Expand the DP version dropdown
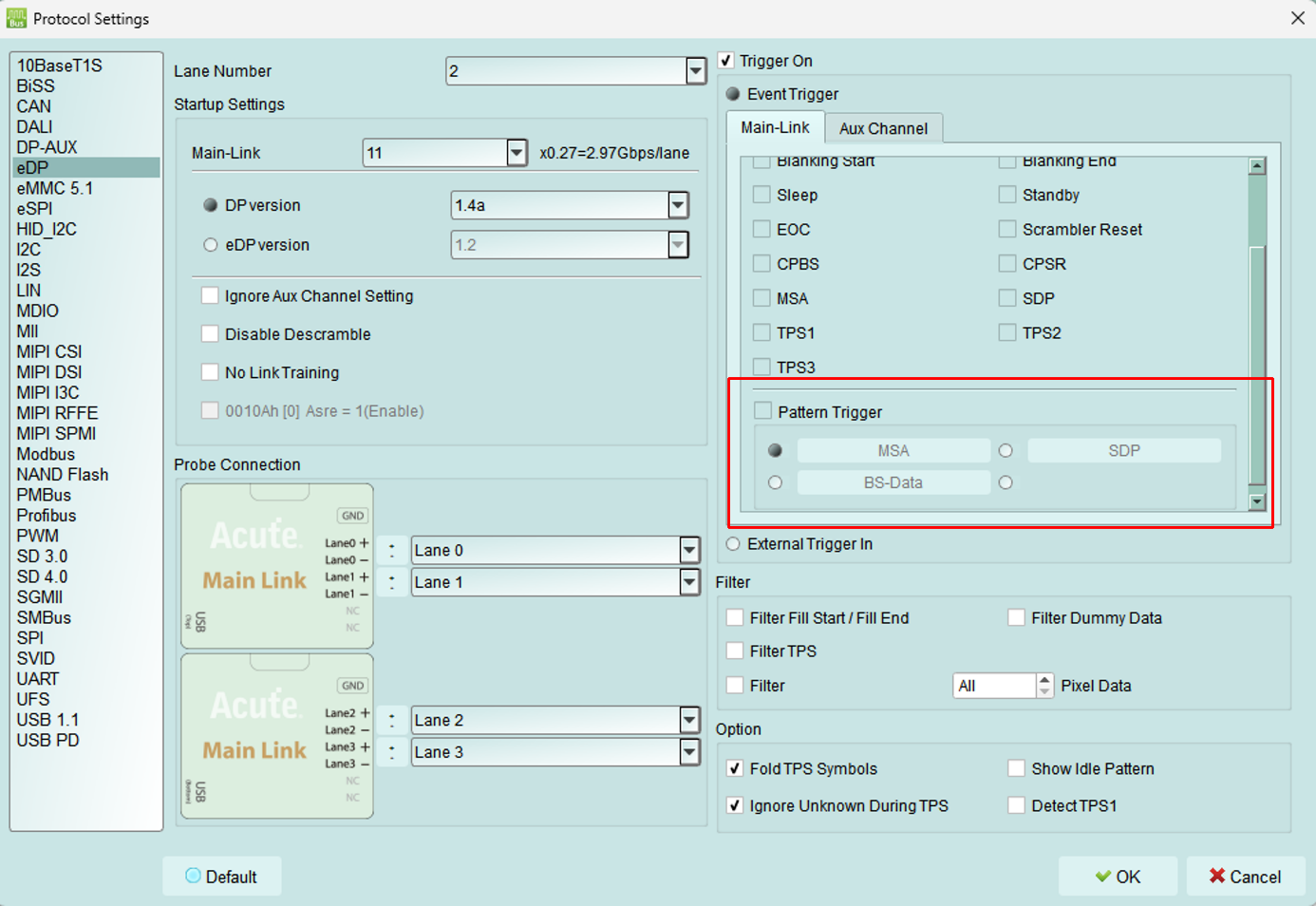Viewport: 1316px width, 906px height. [x=678, y=205]
